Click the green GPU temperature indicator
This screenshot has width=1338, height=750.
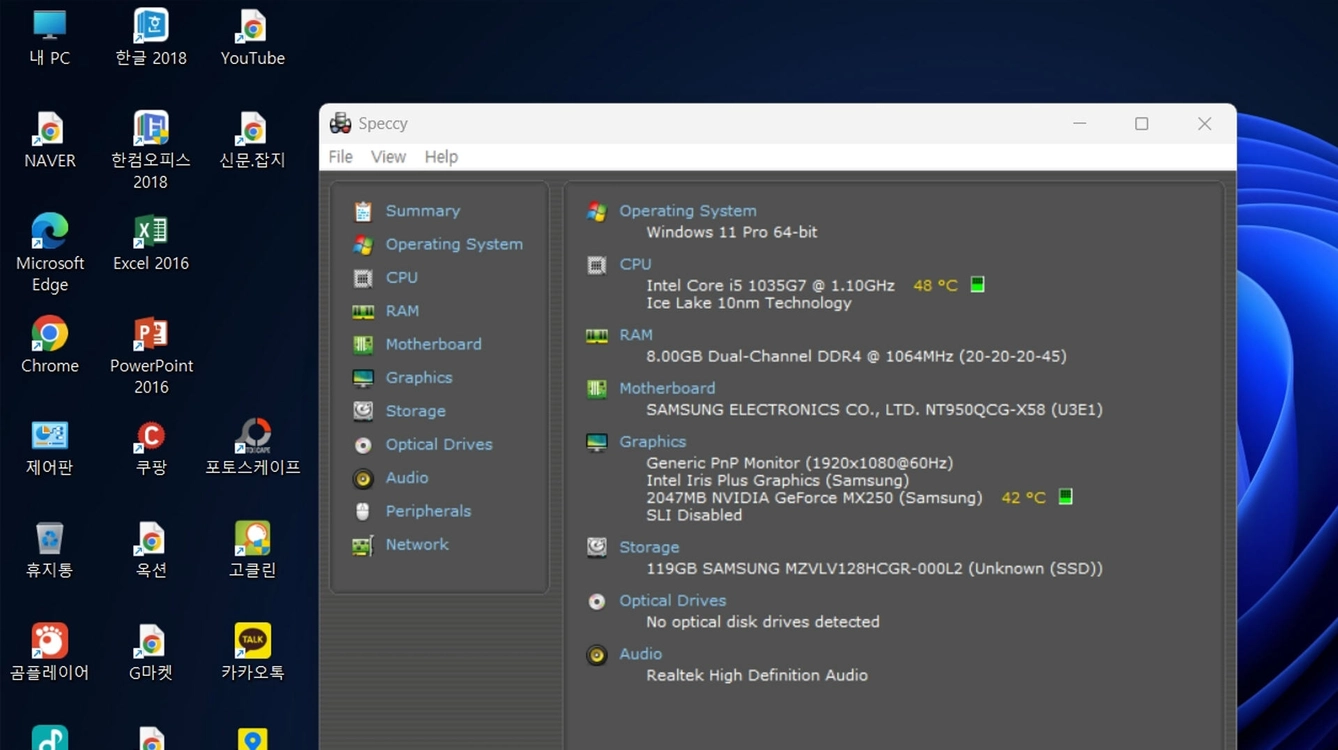1065,497
